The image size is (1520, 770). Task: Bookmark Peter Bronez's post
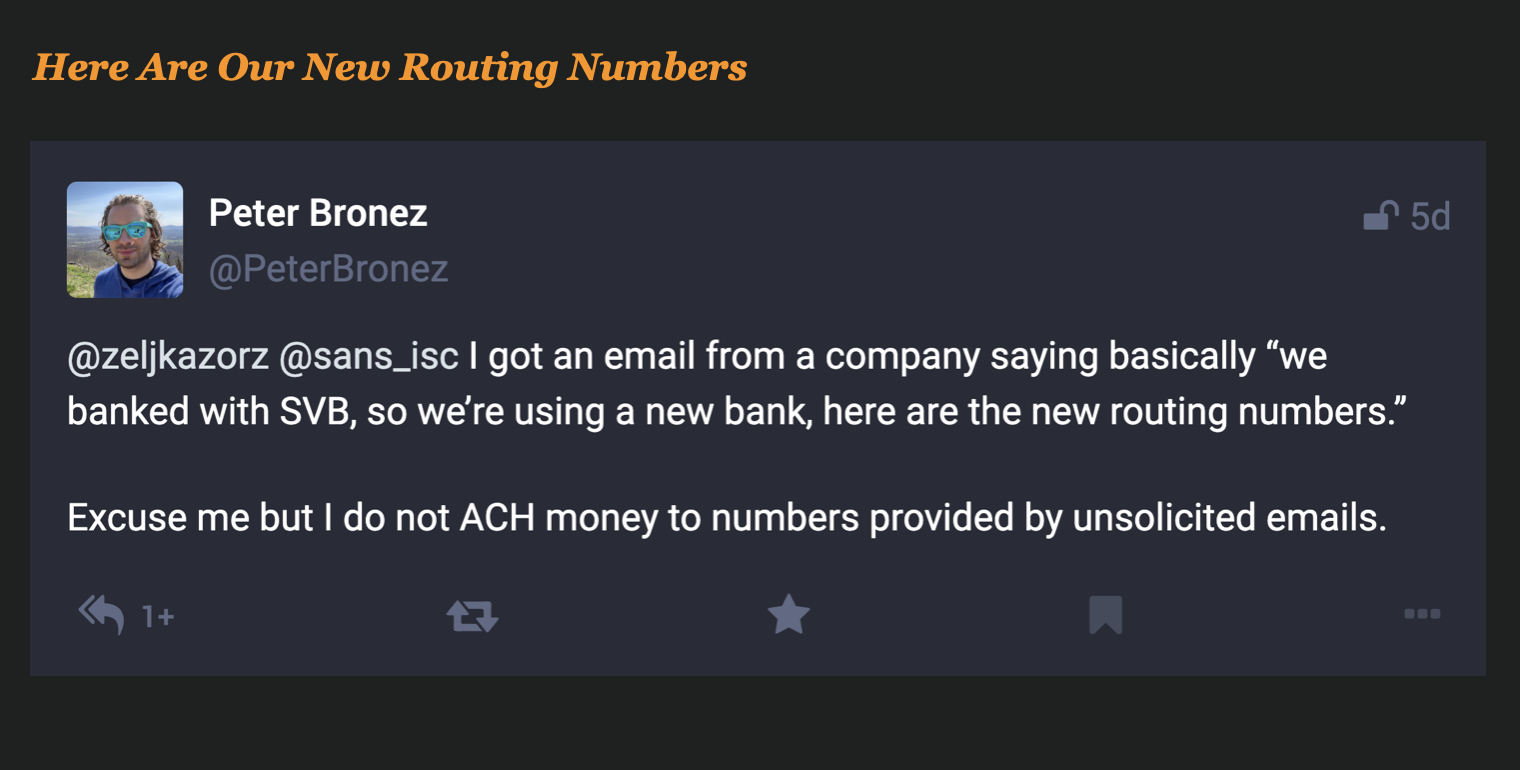tap(1105, 615)
